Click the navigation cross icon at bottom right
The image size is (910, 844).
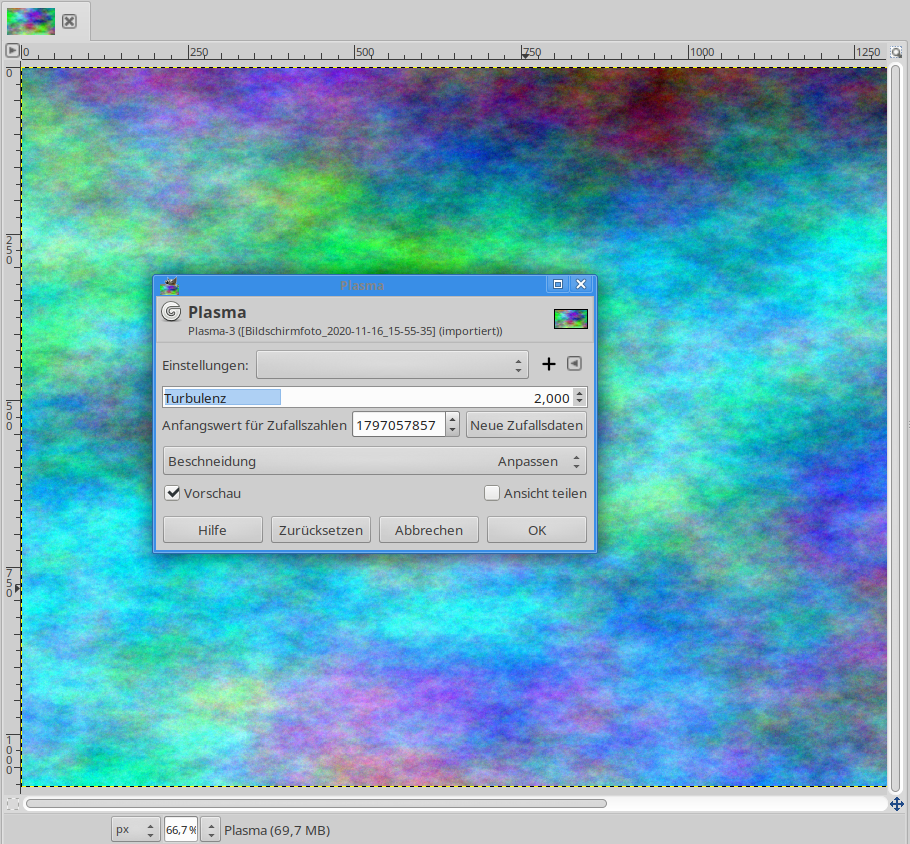pyautogui.click(x=897, y=803)
